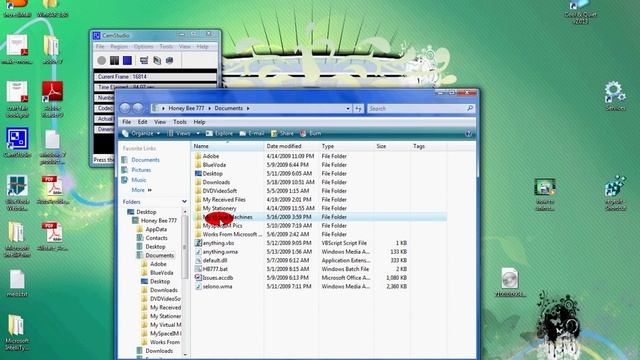Open Explorer Help menu
This screenshot has width=640, height=360.
(x=199, y=122)
